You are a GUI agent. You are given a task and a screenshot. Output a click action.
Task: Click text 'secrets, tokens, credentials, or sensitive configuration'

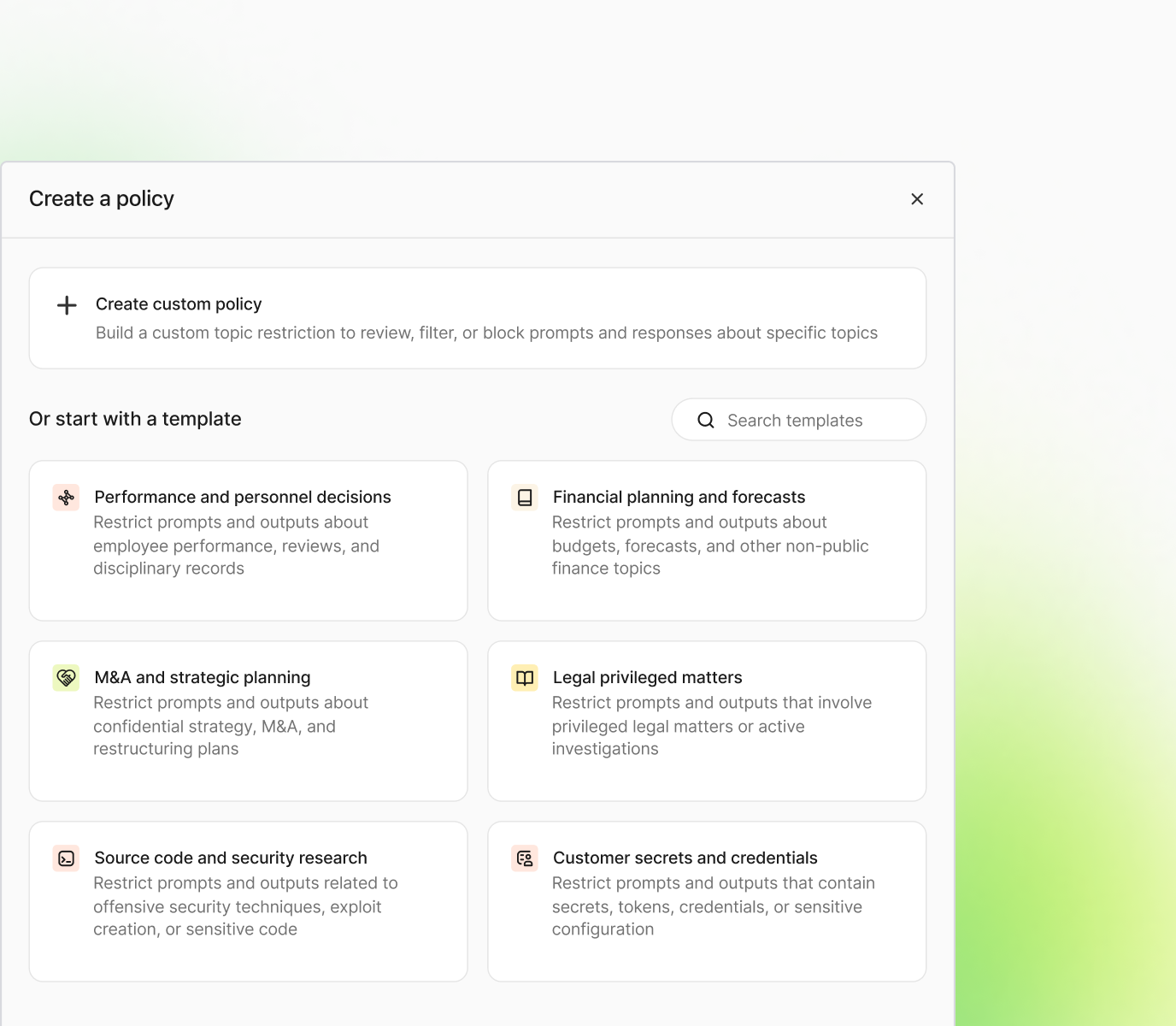click(x=707, y=918)
